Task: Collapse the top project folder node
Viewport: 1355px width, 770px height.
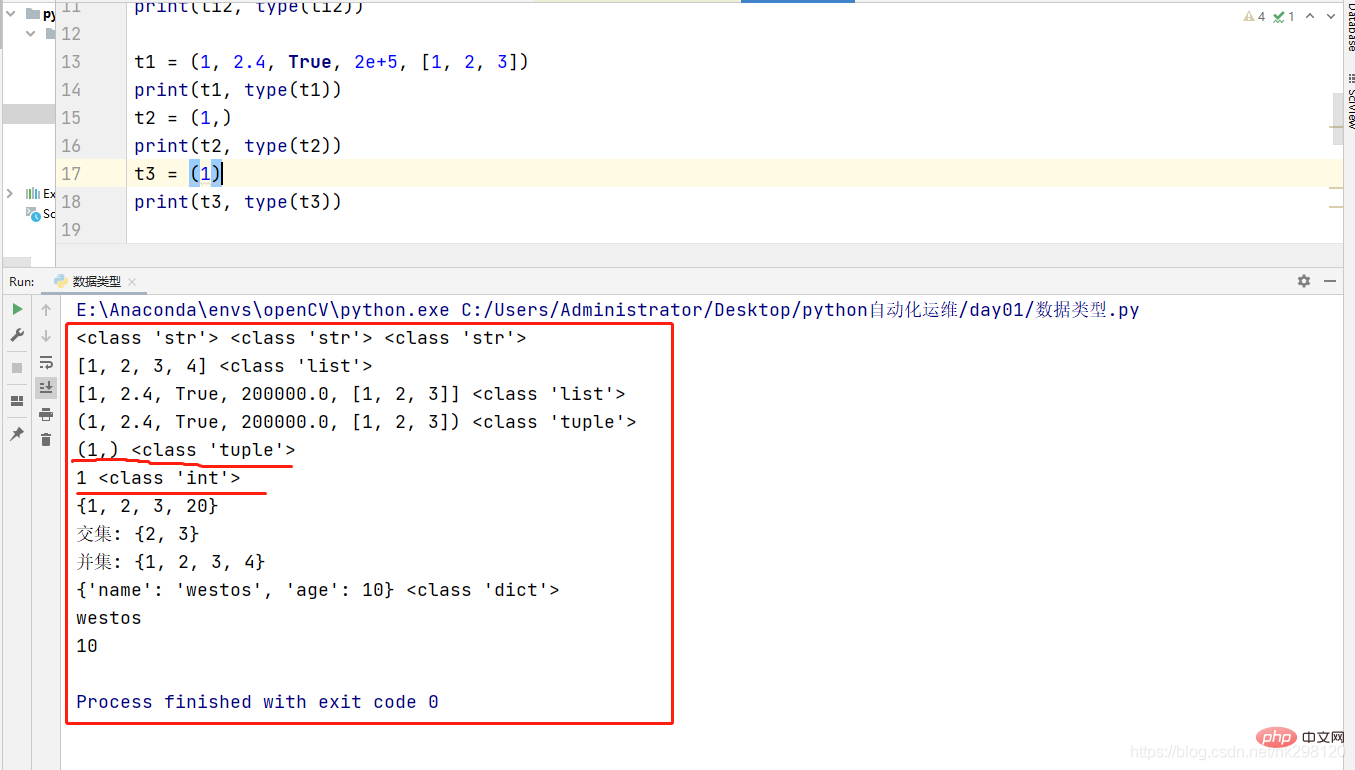Action: point(10,14)
